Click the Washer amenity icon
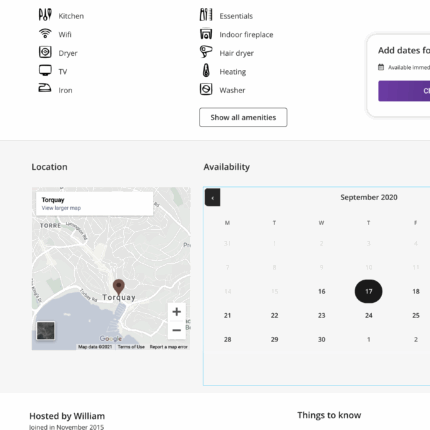Image resolution: width=430 pixels, height=430 pixels. tap(206, 89)
